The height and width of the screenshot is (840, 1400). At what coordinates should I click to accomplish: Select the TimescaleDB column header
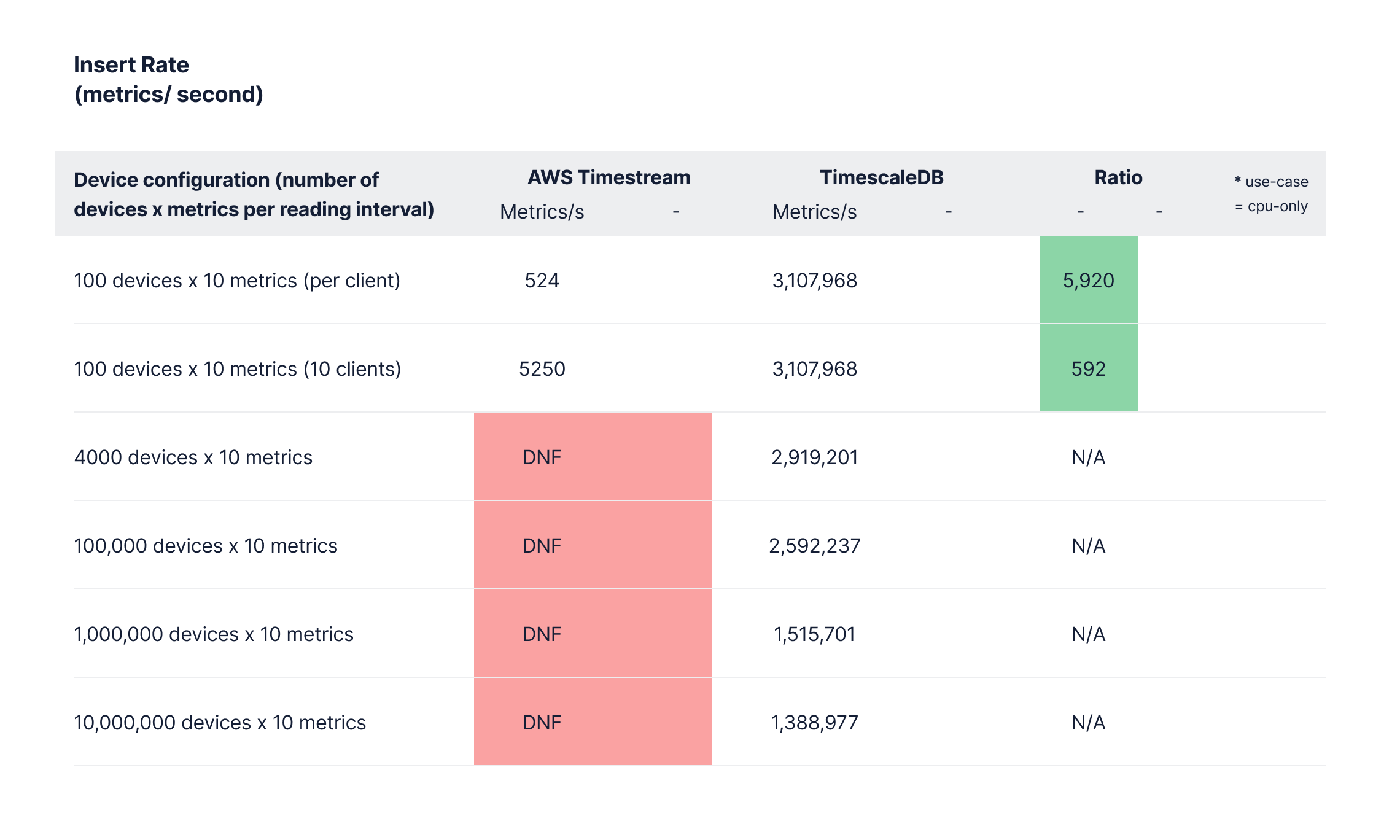(x=881, y=177)
